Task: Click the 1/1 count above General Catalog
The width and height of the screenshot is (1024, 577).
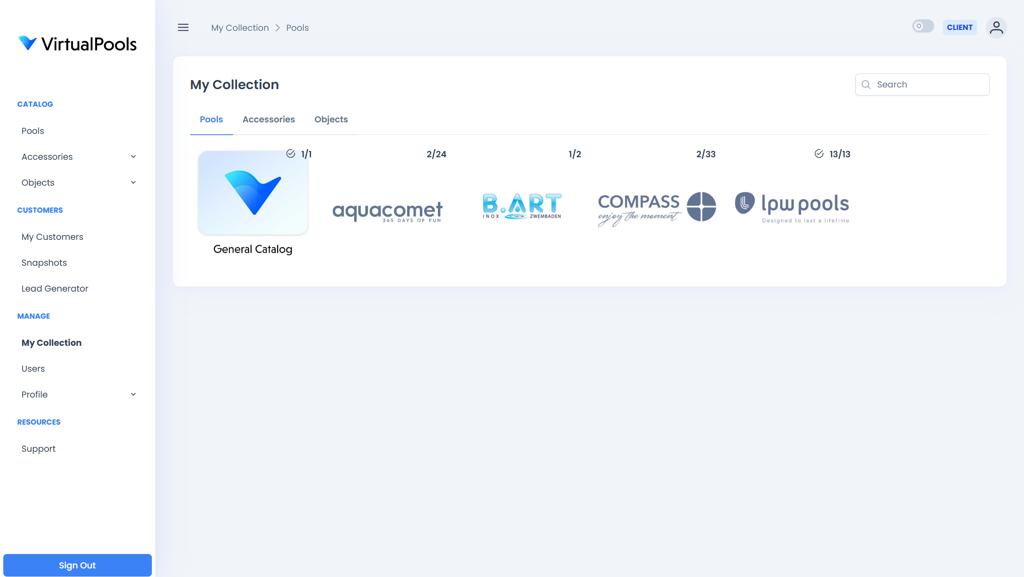Action: click(x=306, y=154)
